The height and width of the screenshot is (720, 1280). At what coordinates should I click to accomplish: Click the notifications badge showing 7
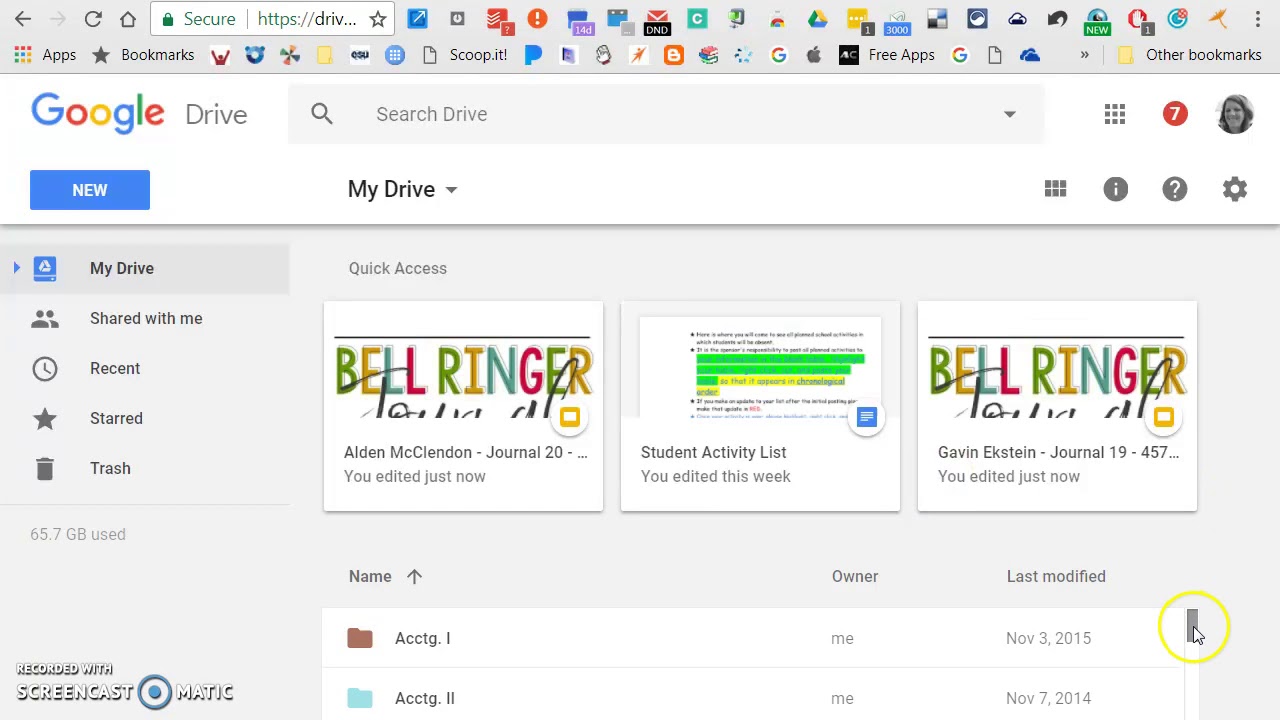1175,114
